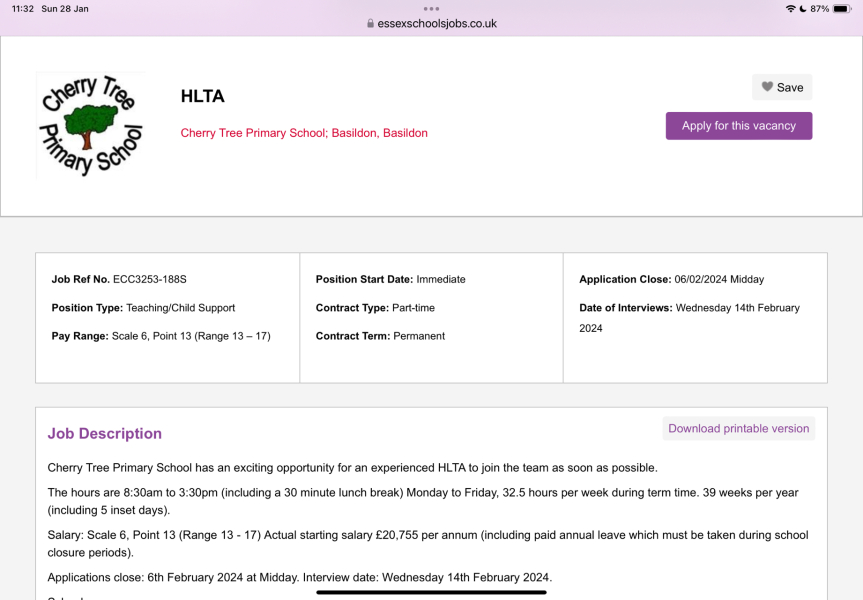Tap the essexschoolsjobs.co.uk address field

(x=437, y=21)
